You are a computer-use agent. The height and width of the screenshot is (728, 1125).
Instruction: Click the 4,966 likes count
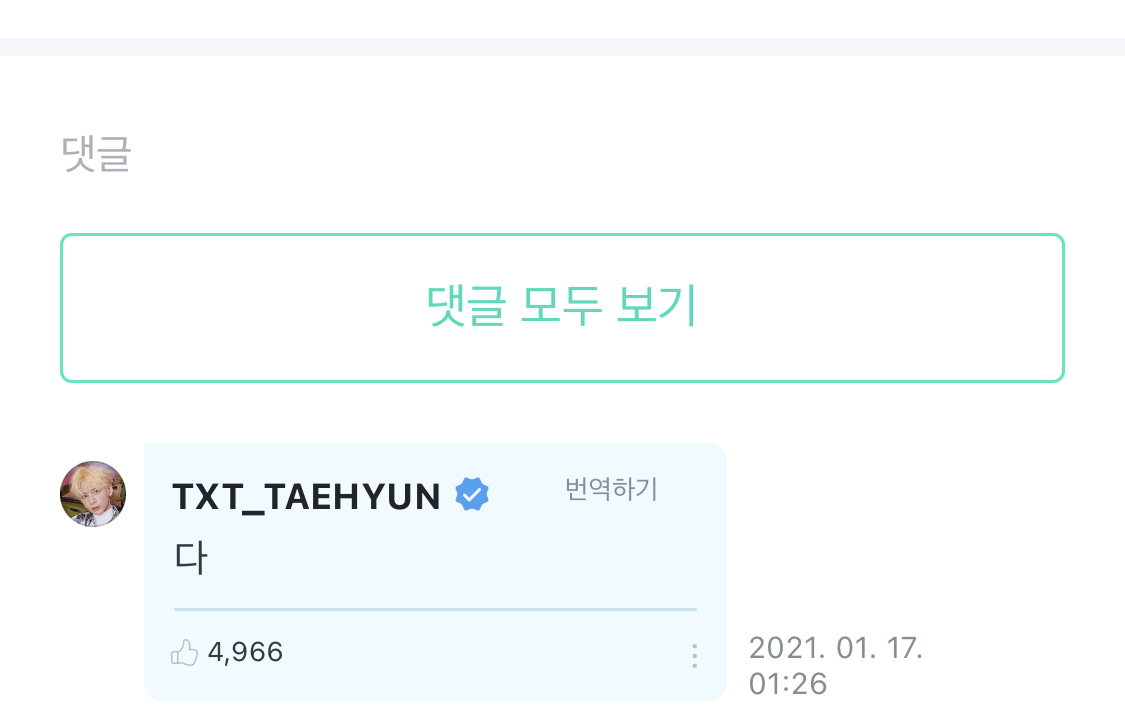point(245,652)
